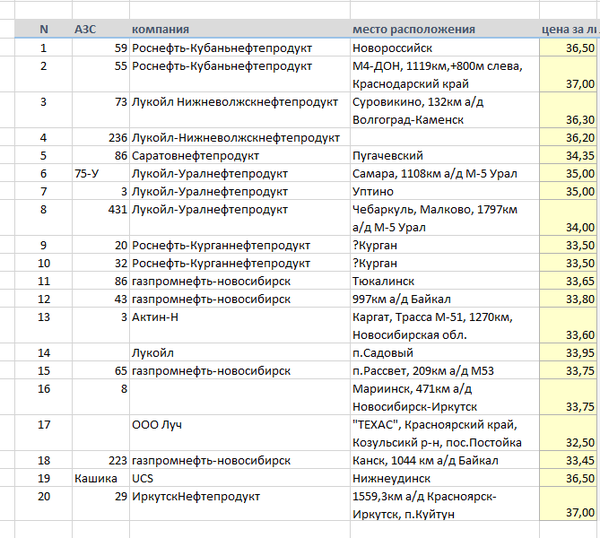
Task: Select the АЗС cell with value 8
Action: (x=101, y=397)
